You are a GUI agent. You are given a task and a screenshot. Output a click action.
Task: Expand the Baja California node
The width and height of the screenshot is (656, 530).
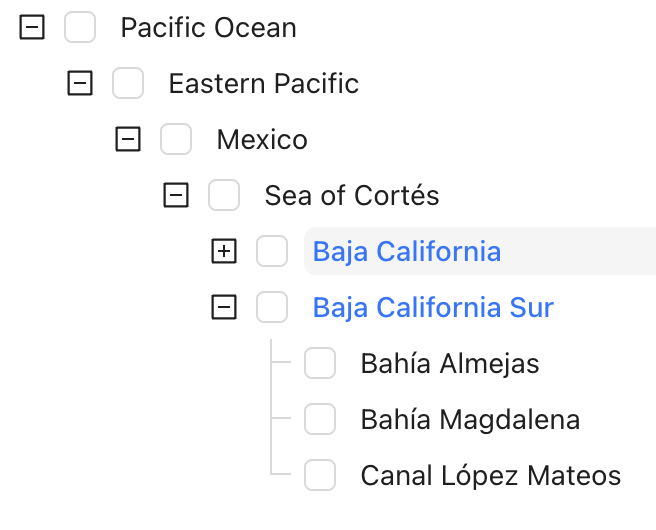click(224, 252)
